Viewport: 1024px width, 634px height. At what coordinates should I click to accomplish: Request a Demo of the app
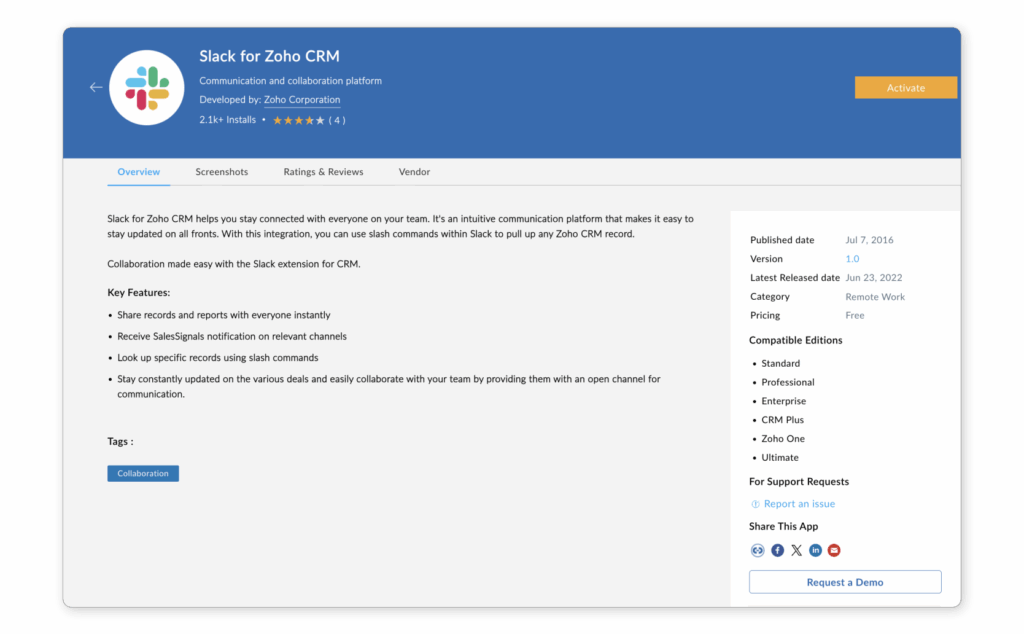click(x=845, y=582)
